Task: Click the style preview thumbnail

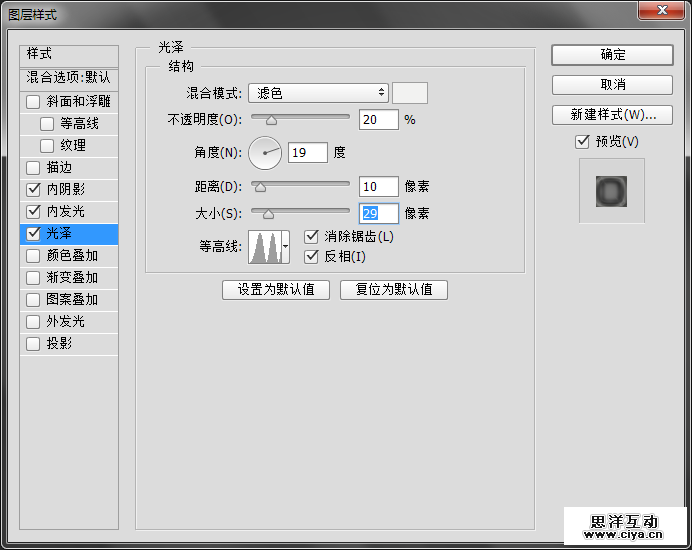Action: (611, 190)
